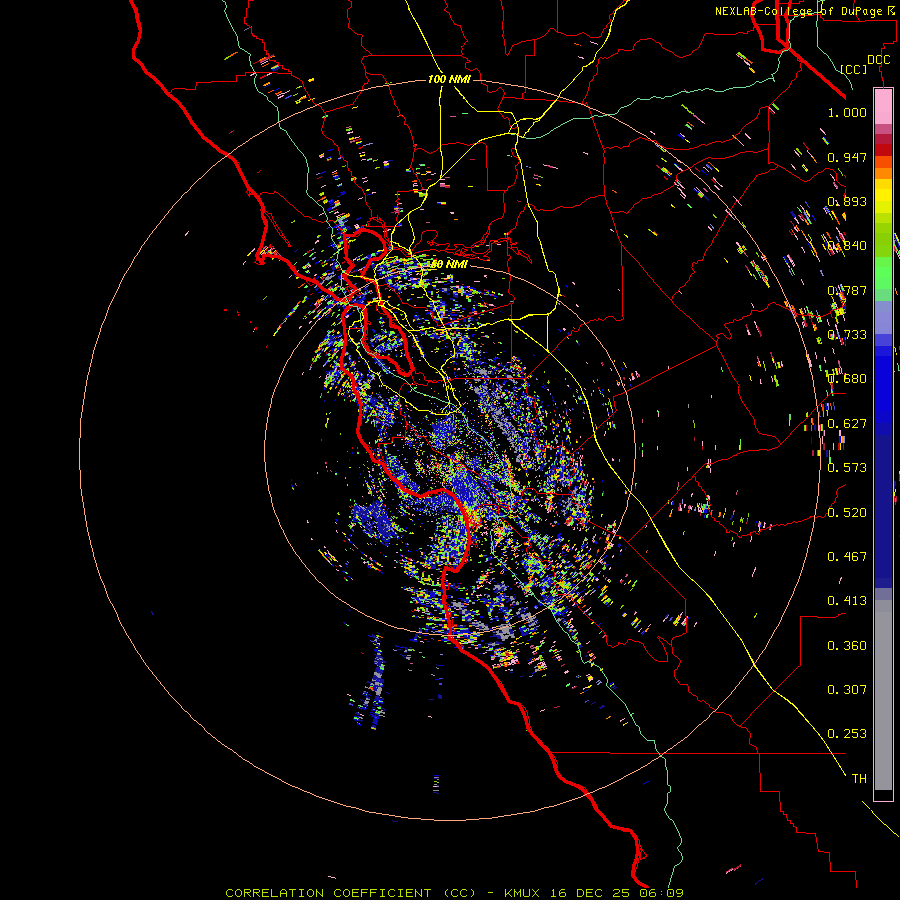The width and height of the screenshot is (900, 900).
Task: Click the 0.360 scale value
Action: (x=847, y=645)
